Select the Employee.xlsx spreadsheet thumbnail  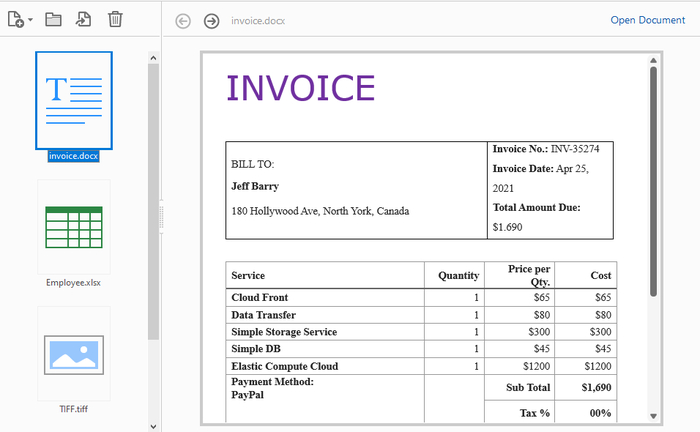(74, 227)
